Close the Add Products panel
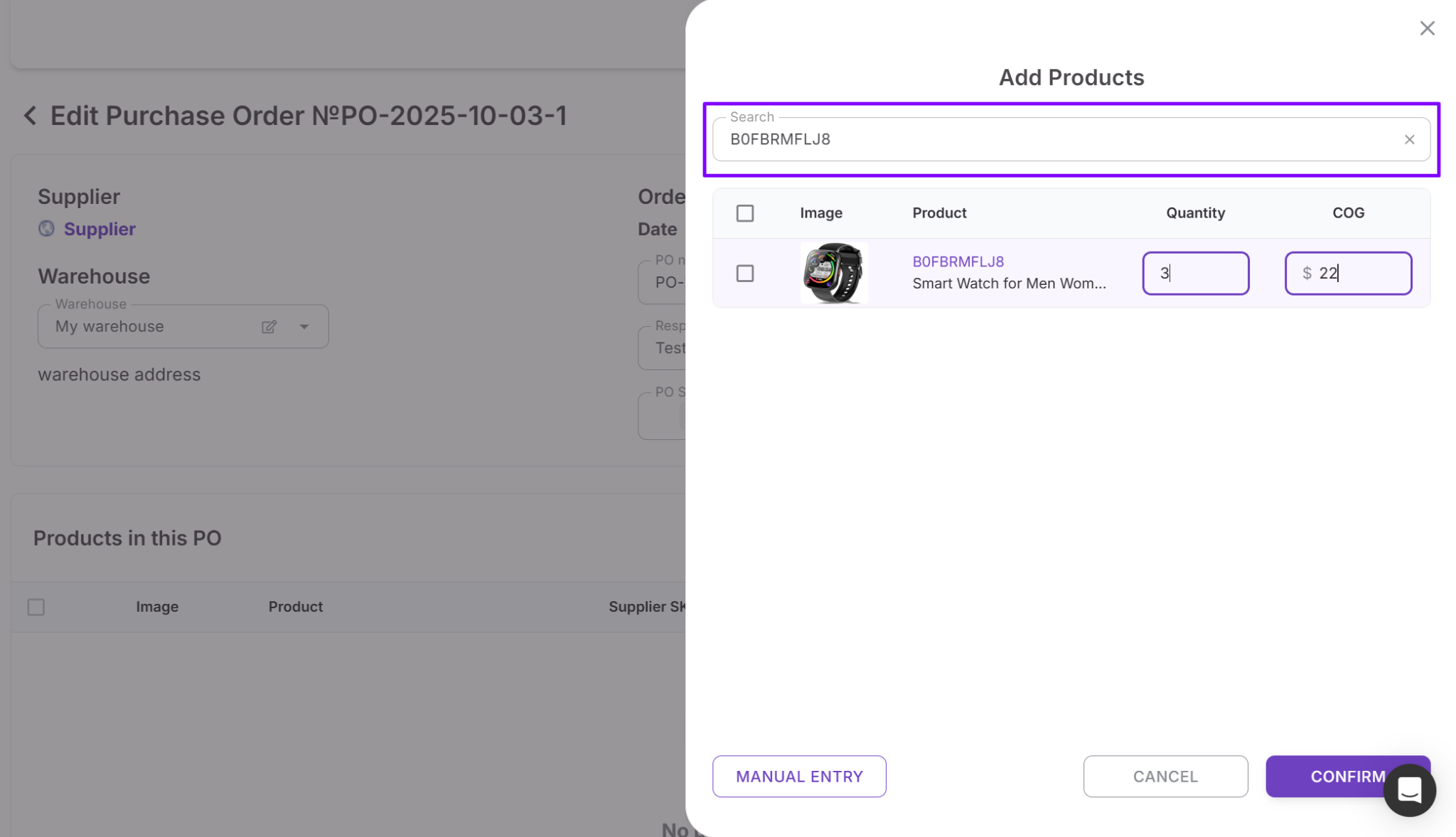1456x837 pixels. (x=1427, y=28)
